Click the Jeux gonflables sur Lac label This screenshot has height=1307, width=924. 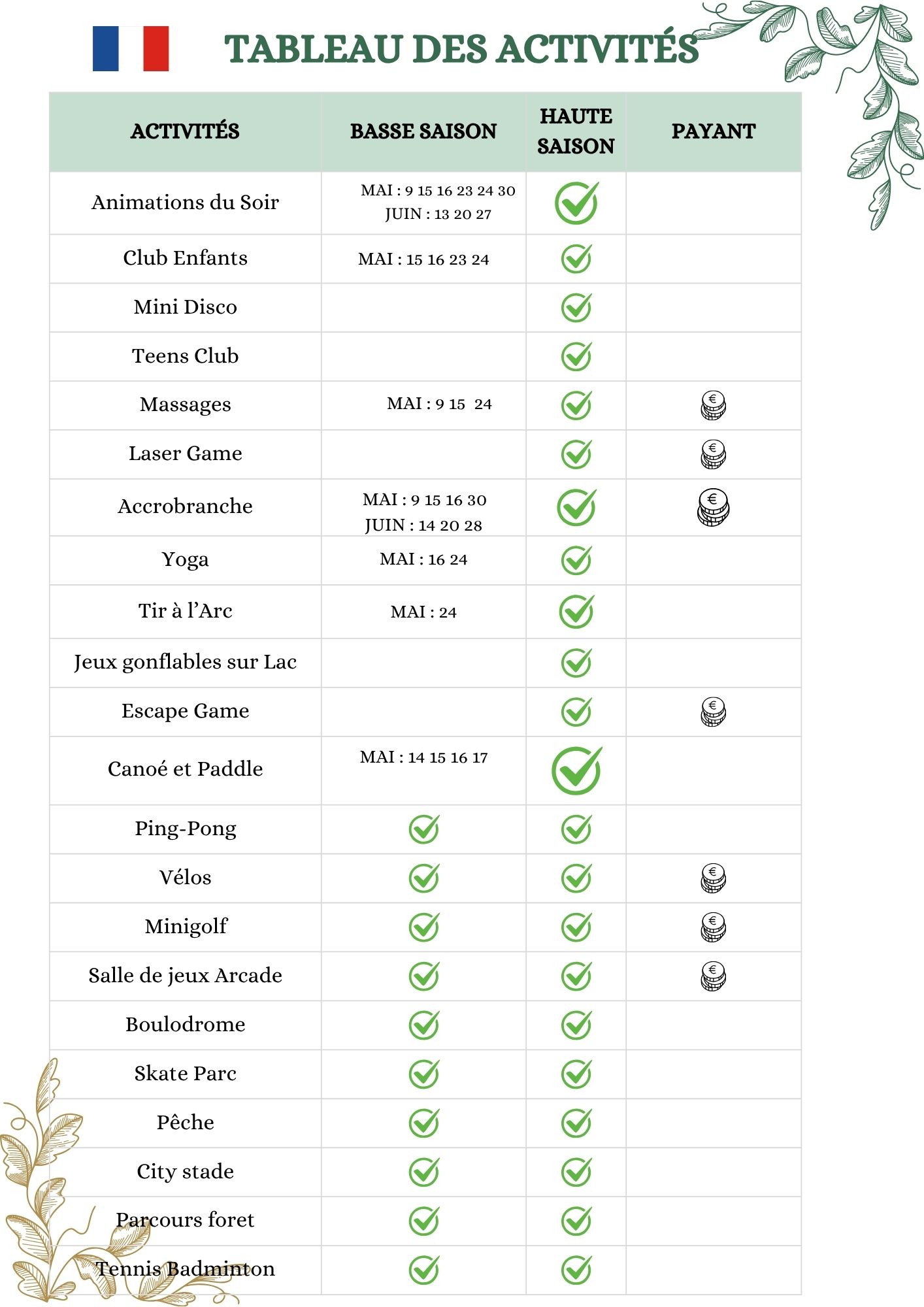coord(186,662)
